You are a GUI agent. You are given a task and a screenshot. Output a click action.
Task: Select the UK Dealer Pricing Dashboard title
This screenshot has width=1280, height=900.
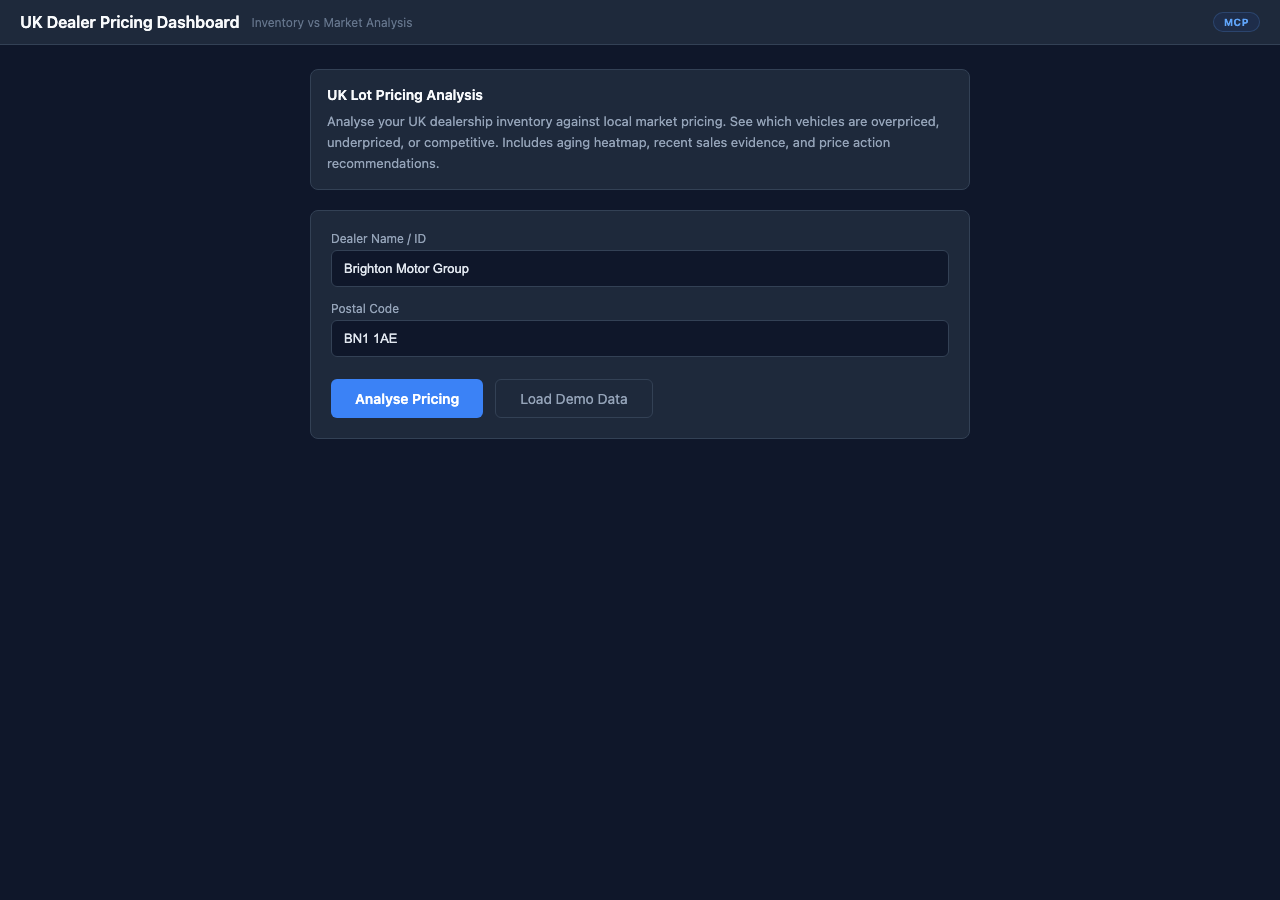[130, 22]
